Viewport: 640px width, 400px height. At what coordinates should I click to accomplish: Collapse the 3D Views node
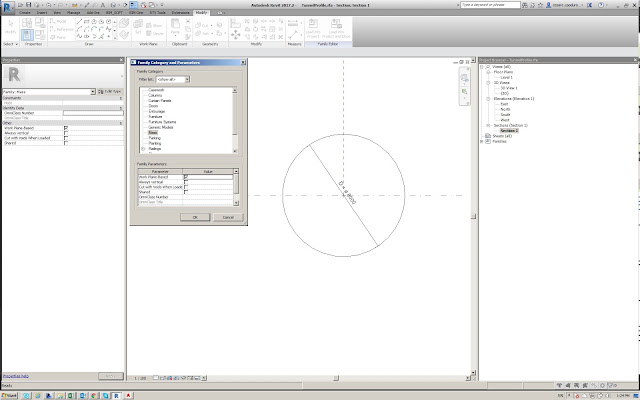point(488,82)
